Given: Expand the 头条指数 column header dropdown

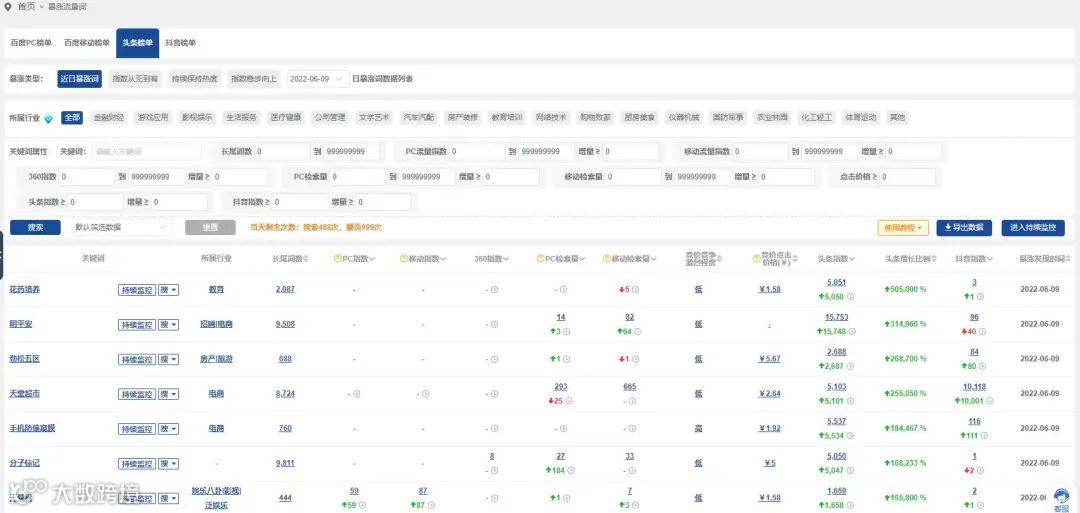Looking at the screenshot, I should pos(852,259).
